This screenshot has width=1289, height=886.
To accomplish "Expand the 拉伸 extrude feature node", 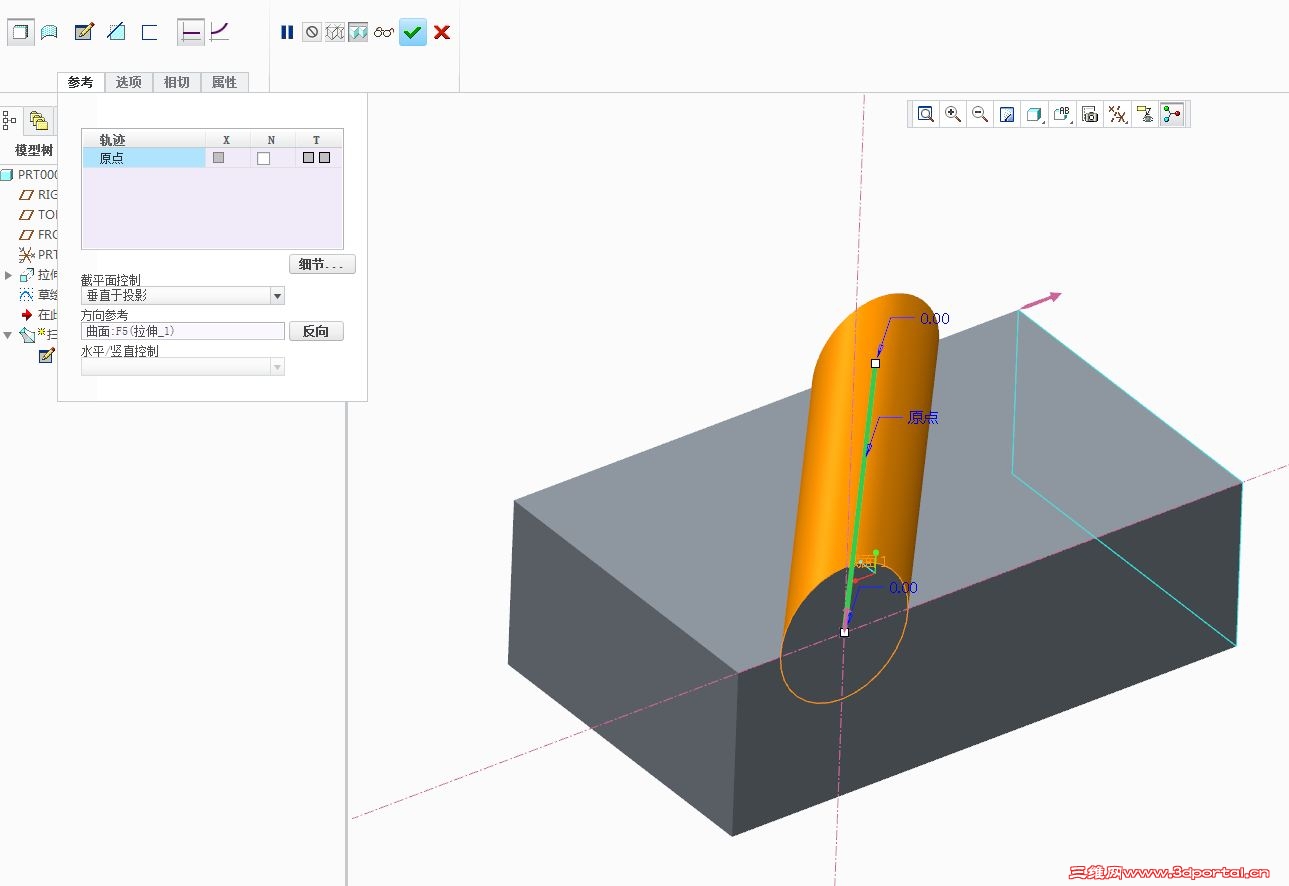I will click(8, 275).
